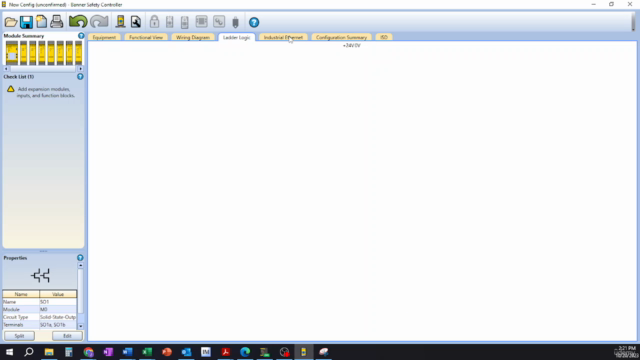Click the blue toolbar help icon
This screenshot has width=640, height=360.
tap(254, 22)
